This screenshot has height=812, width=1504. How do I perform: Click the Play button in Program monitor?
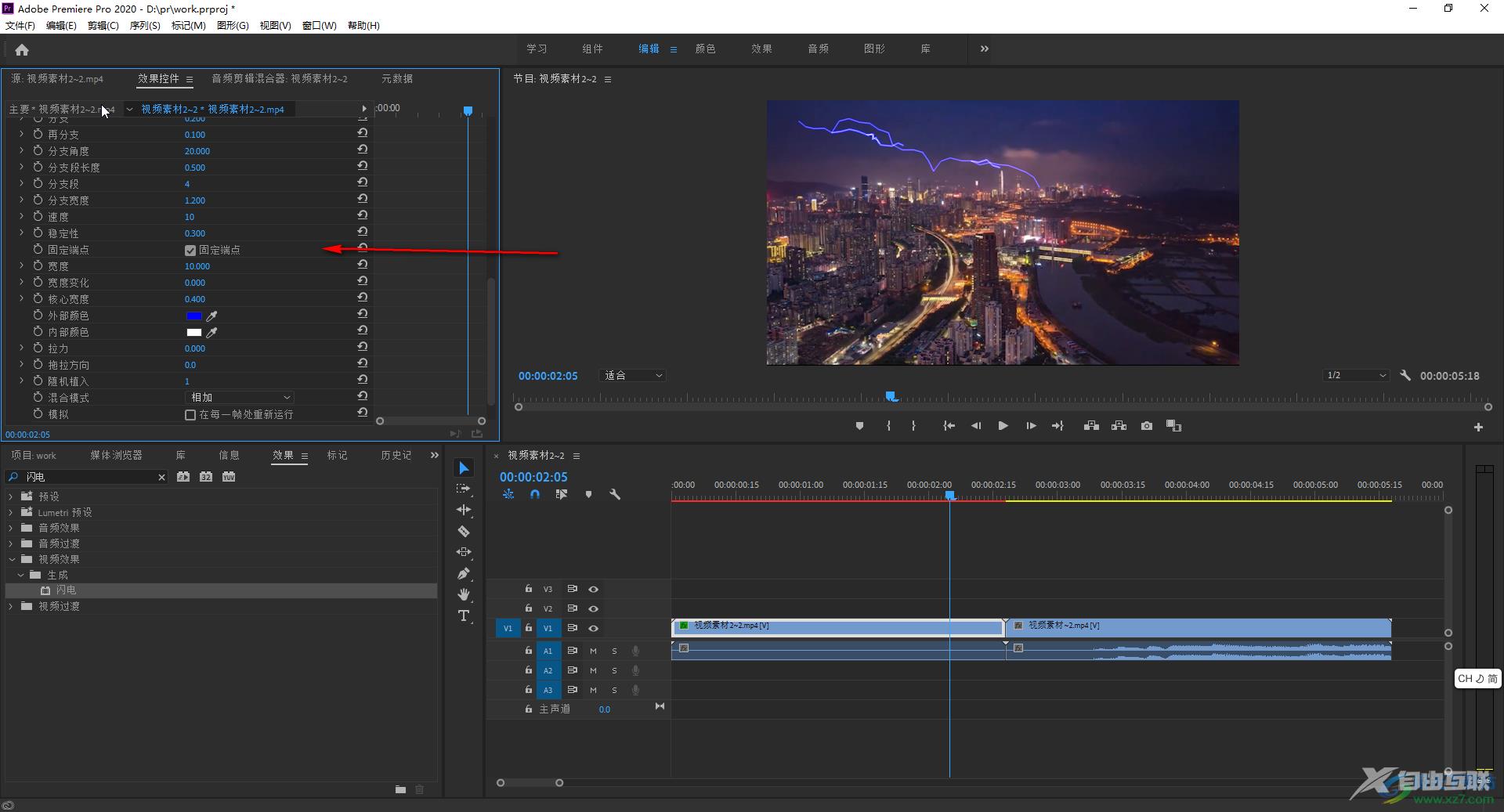(1003, 426)
